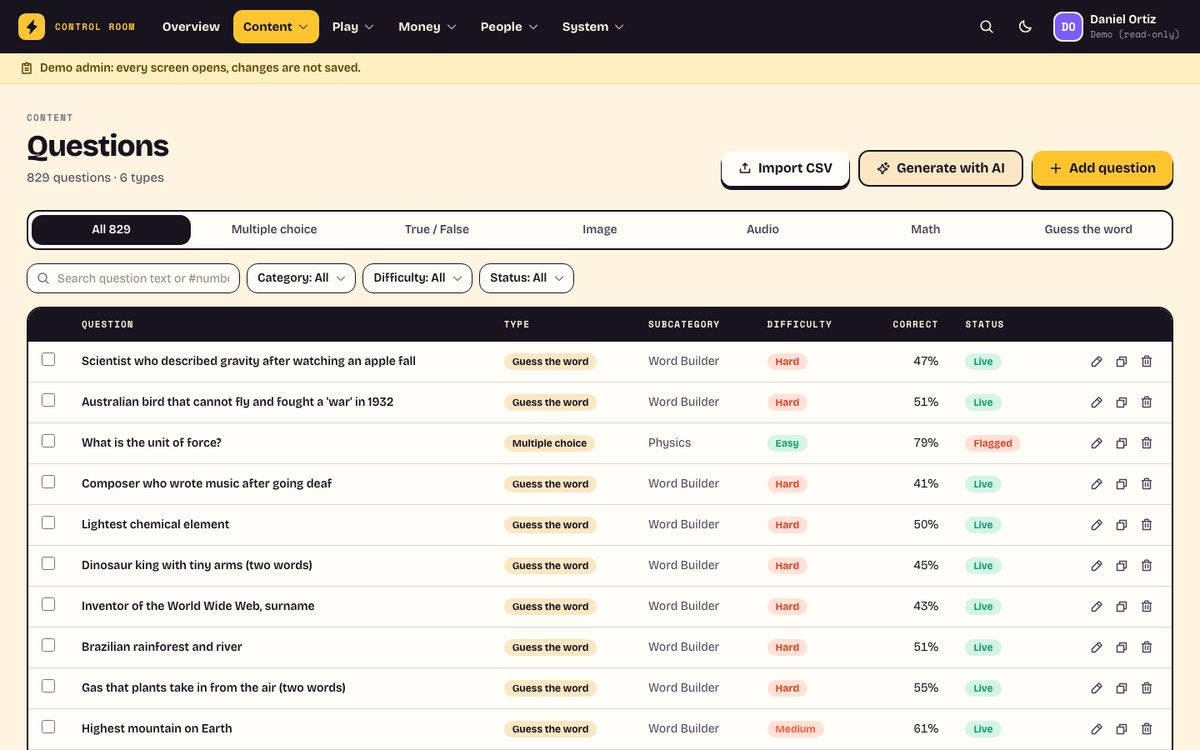This screenshot has height=750, width=1200.
Task: Switch to the Multiple choice tab
Action: tap(274, 230)
